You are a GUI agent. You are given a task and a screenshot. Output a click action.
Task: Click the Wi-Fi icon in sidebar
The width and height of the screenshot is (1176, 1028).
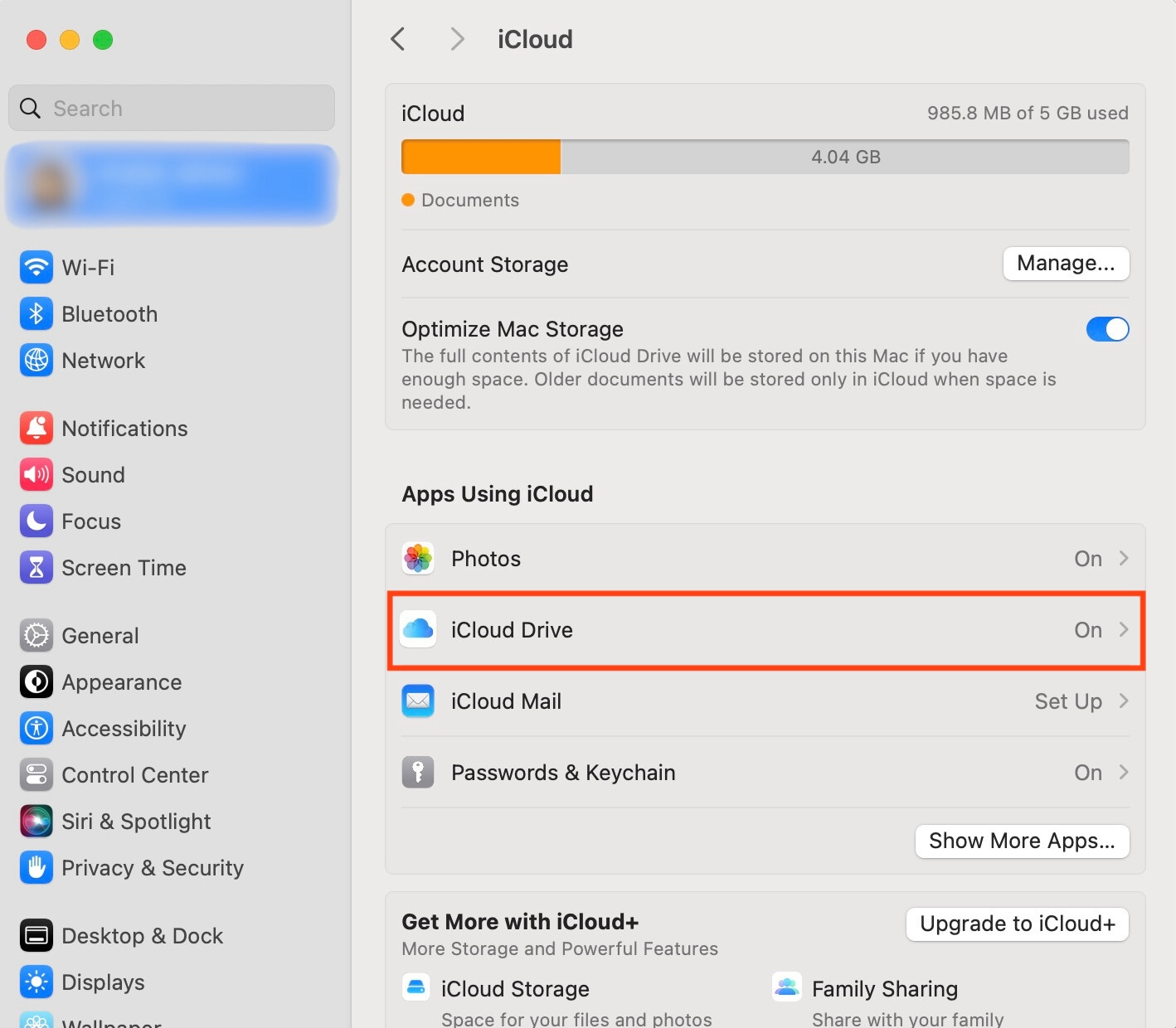[36, 267]
